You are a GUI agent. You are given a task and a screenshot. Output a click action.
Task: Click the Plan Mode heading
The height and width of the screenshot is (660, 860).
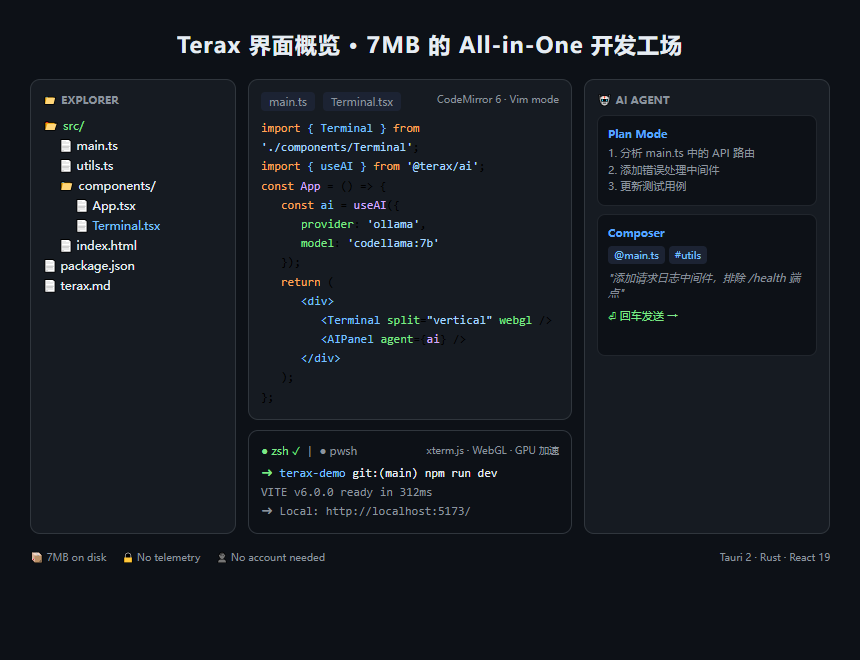coord(637,134)
